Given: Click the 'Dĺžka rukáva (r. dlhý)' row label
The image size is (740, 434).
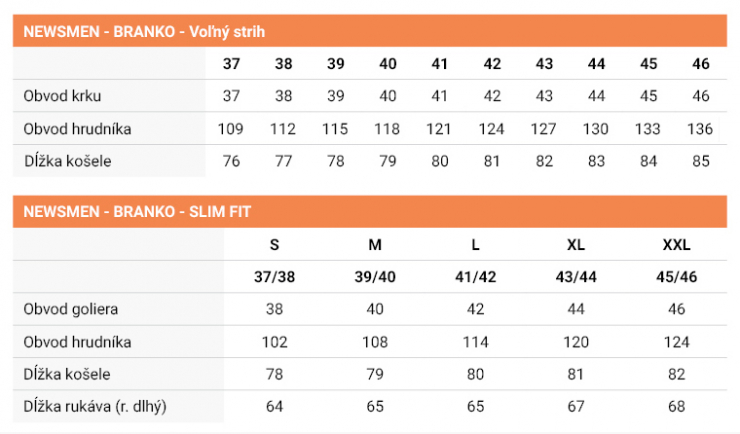Looking at the screenshot, I should (x=95, y=406).
